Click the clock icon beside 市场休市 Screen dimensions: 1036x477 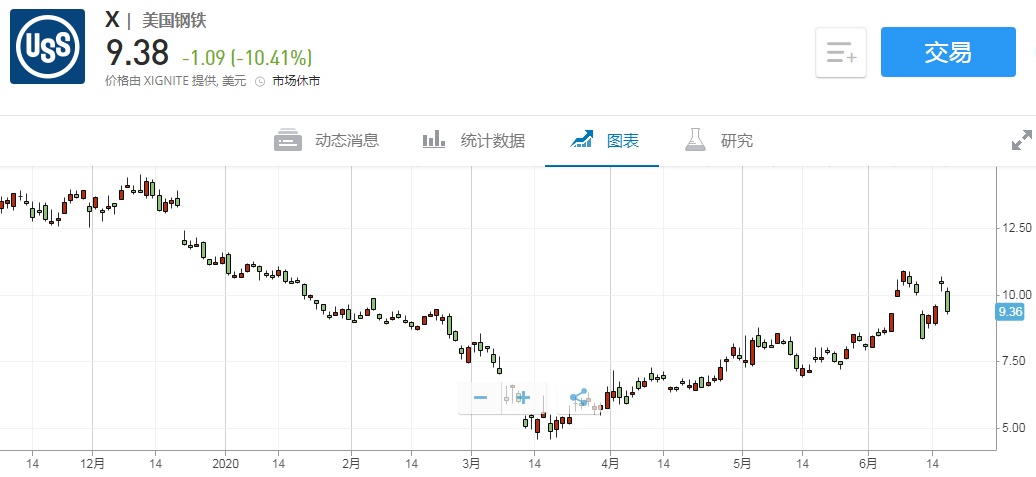(260, 81)
